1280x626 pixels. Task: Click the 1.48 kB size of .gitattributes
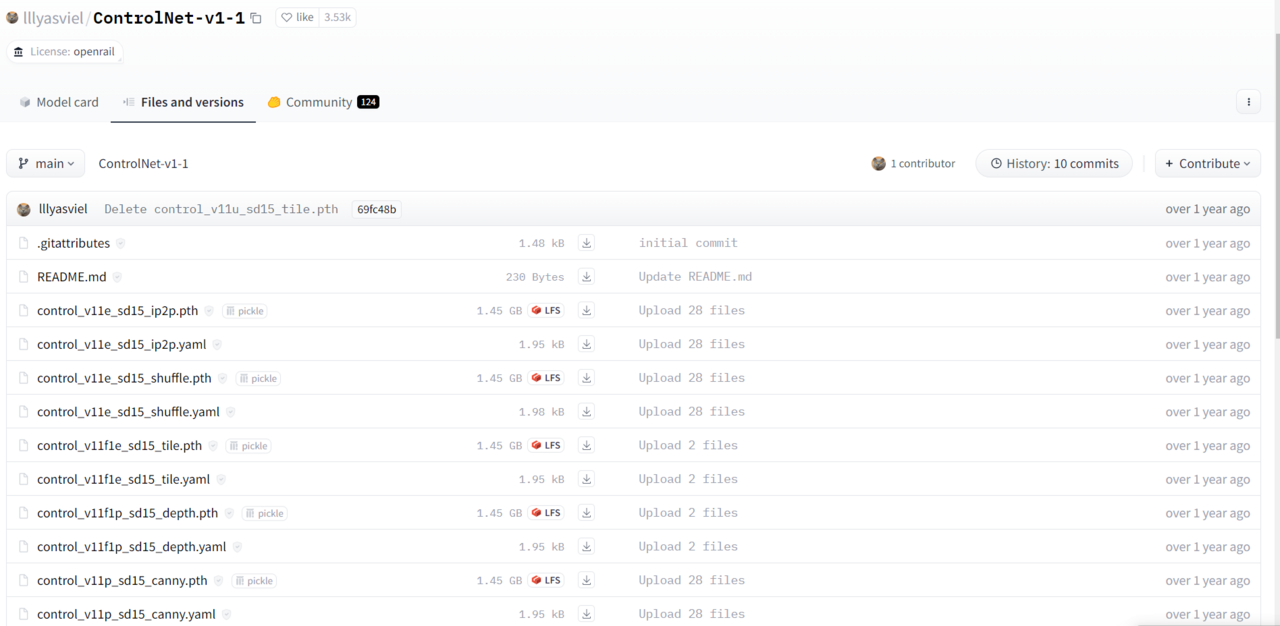[x=541, y=243]
